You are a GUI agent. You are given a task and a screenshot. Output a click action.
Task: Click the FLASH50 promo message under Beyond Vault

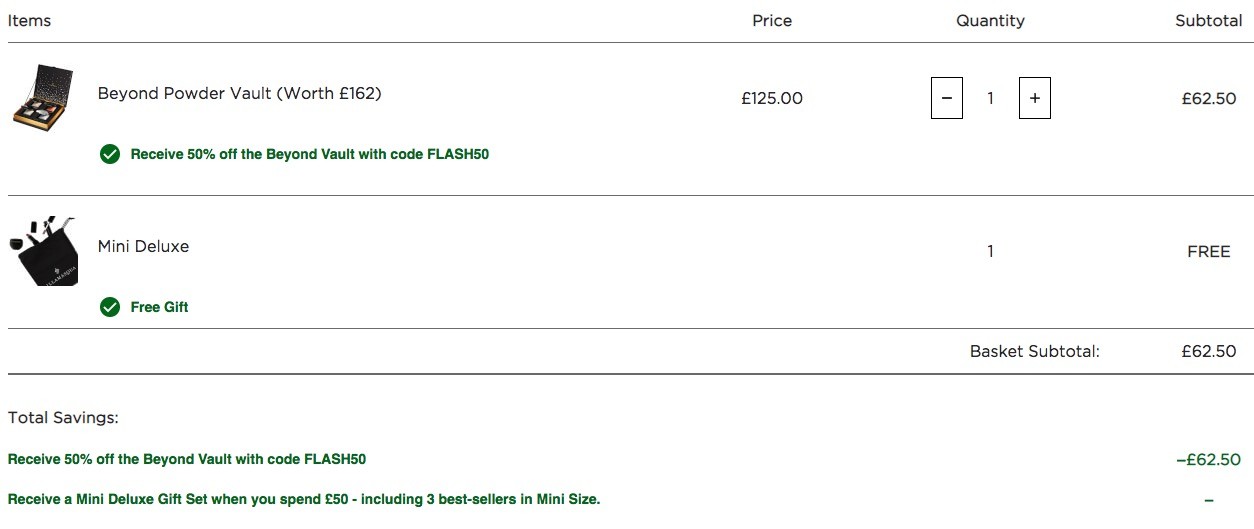click(310, 154)
